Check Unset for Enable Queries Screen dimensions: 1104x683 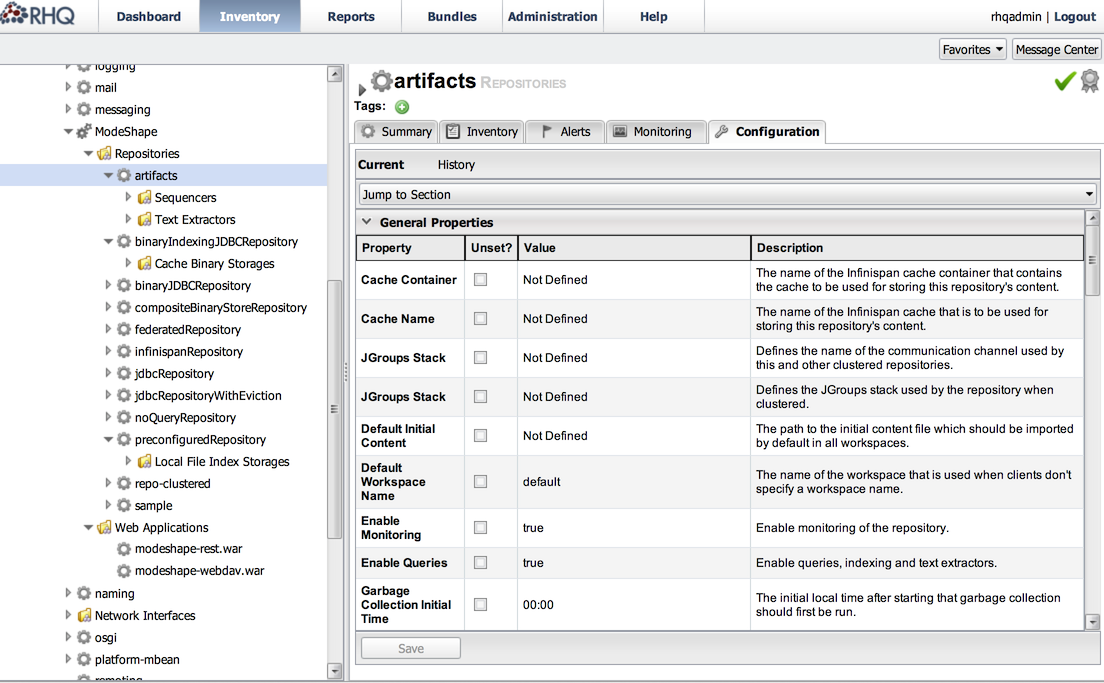480,563
